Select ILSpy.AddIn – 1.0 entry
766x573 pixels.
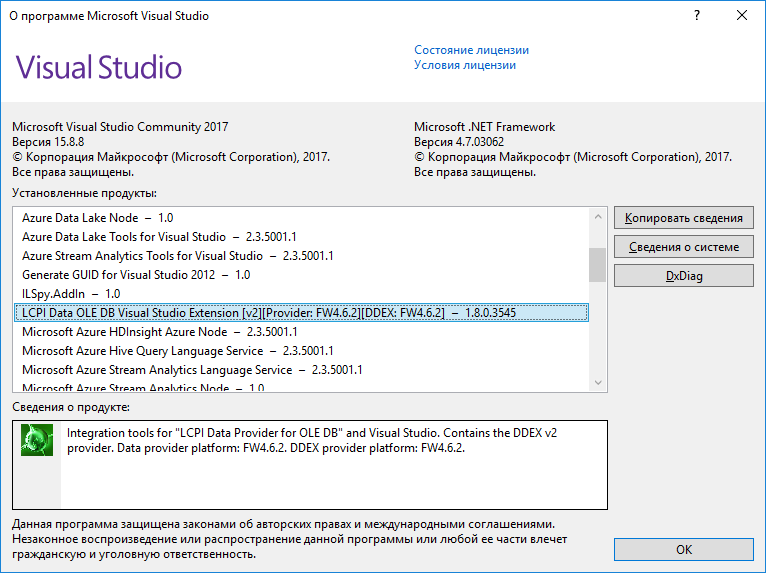click(x=301, y=294)
